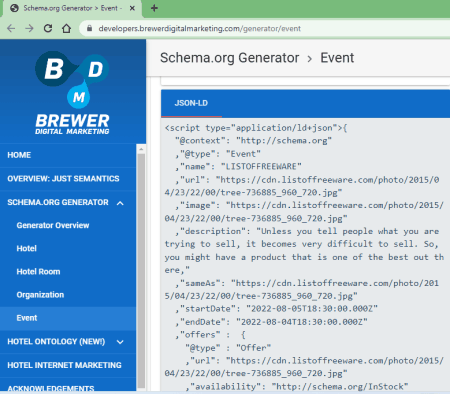Click the browser back arrow

click(x=11, y=28)
